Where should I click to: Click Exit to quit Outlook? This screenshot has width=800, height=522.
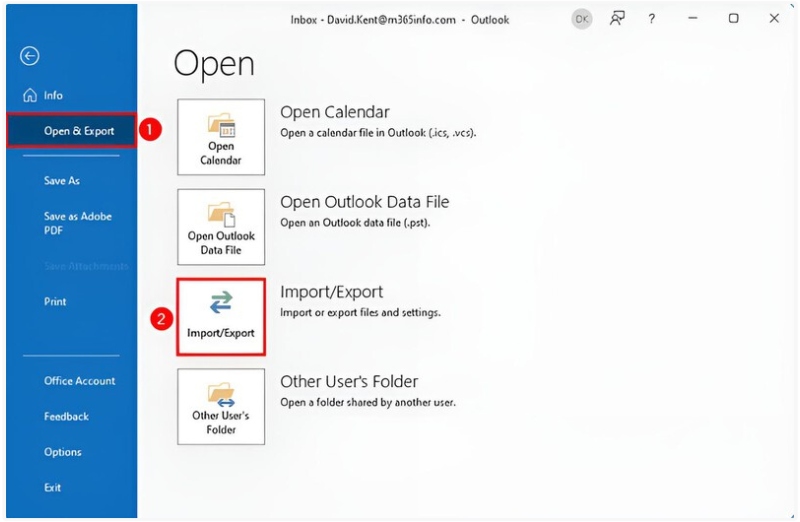(53, 487)
